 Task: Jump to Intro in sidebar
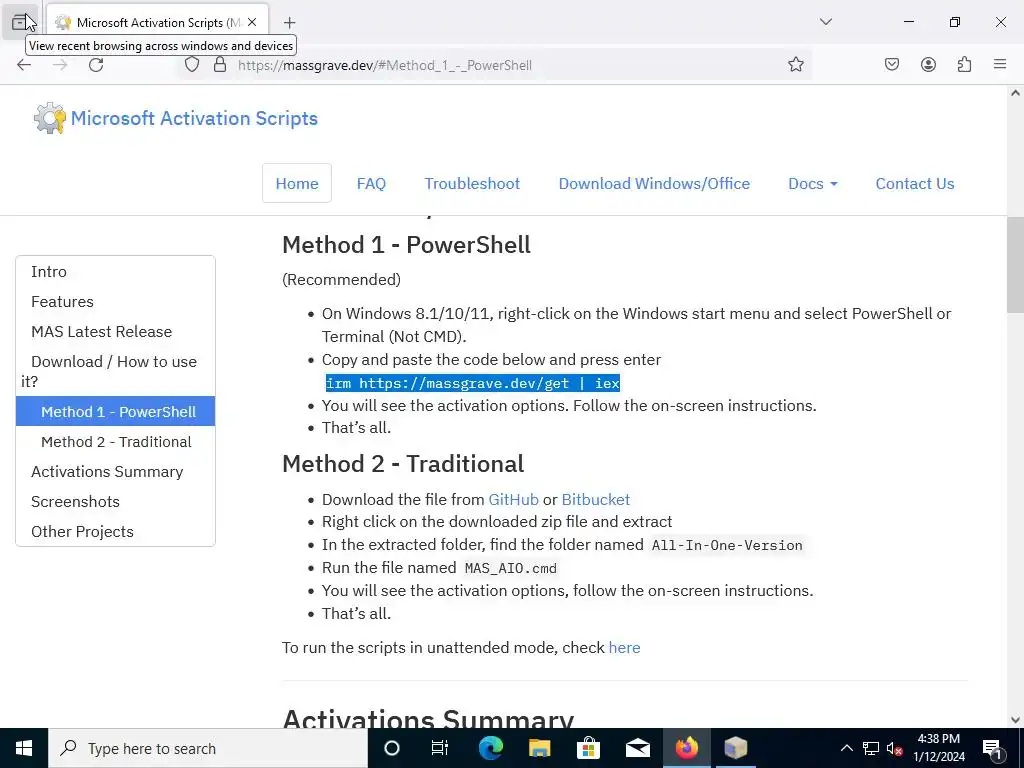tap(49, 272)
